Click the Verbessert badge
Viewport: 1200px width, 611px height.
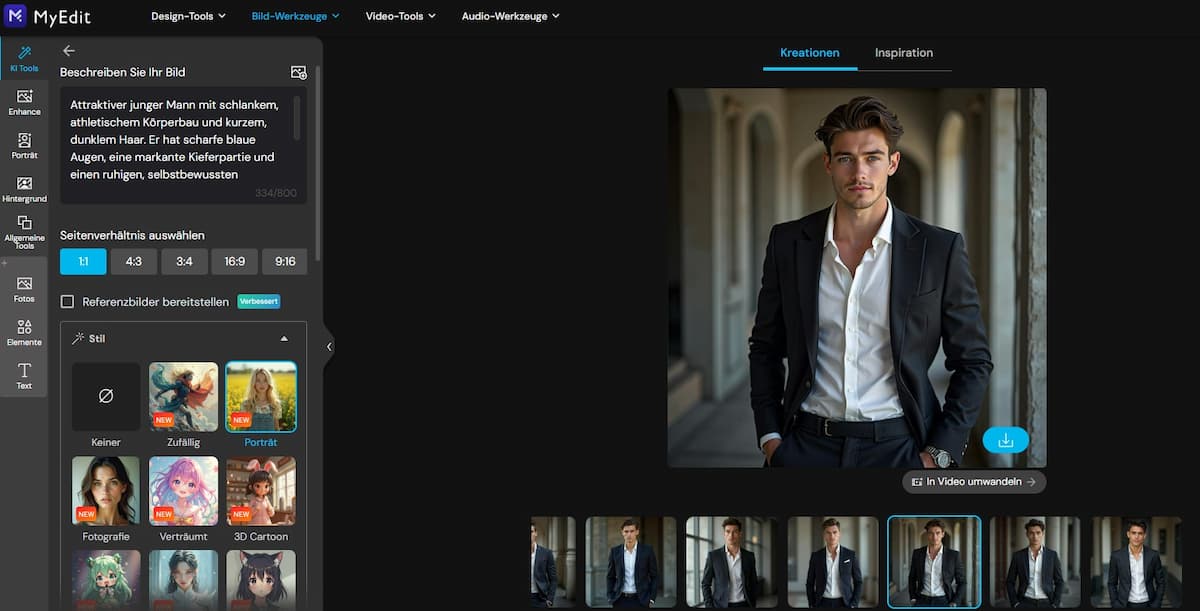tap(258, 301)
